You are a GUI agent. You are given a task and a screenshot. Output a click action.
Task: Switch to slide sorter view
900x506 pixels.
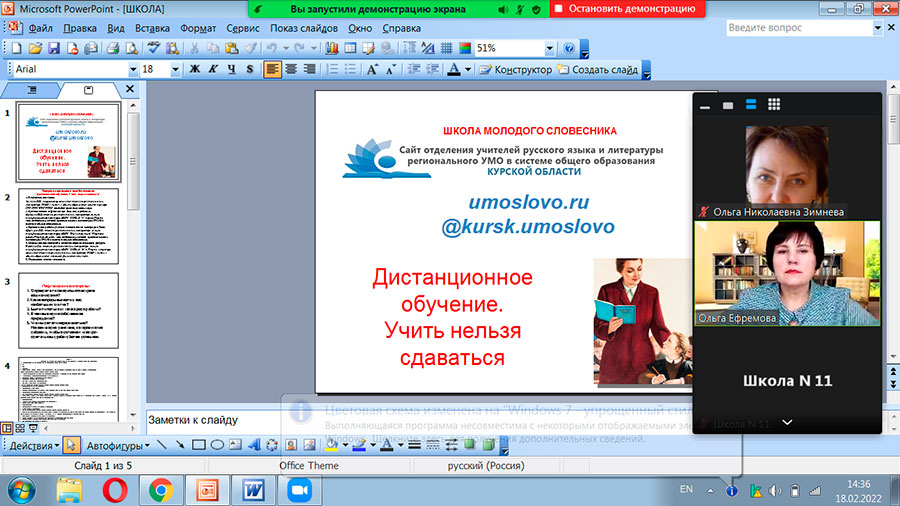[20, 428]
